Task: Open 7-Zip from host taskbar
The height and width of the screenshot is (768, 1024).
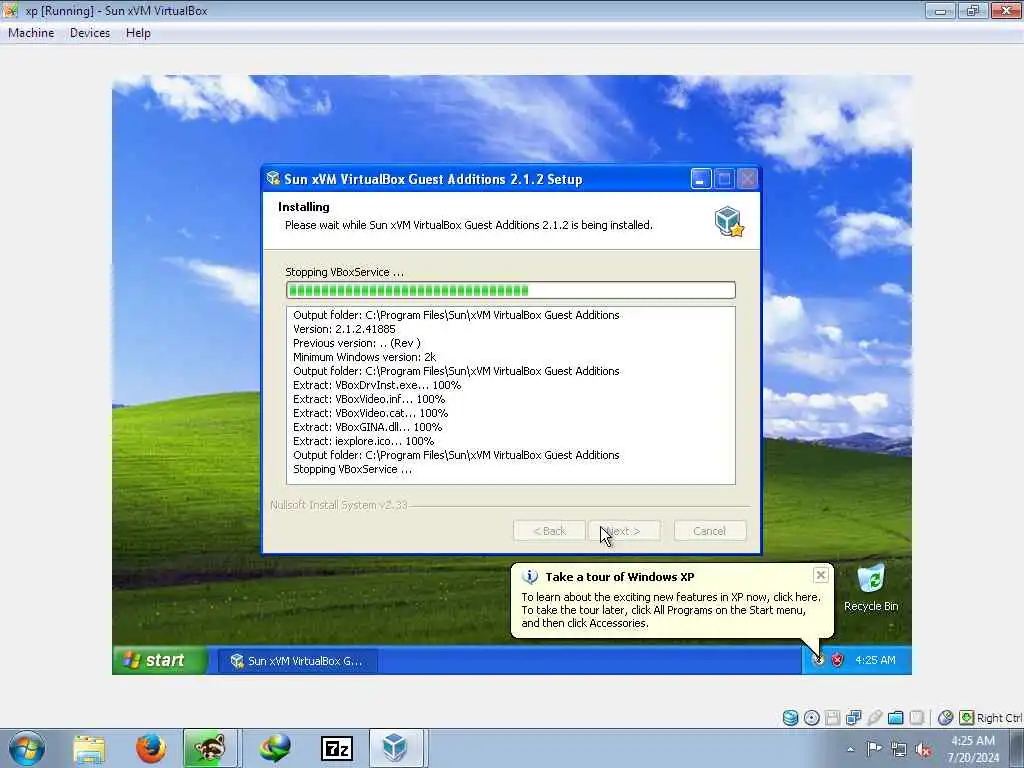Action: [337, 748]
